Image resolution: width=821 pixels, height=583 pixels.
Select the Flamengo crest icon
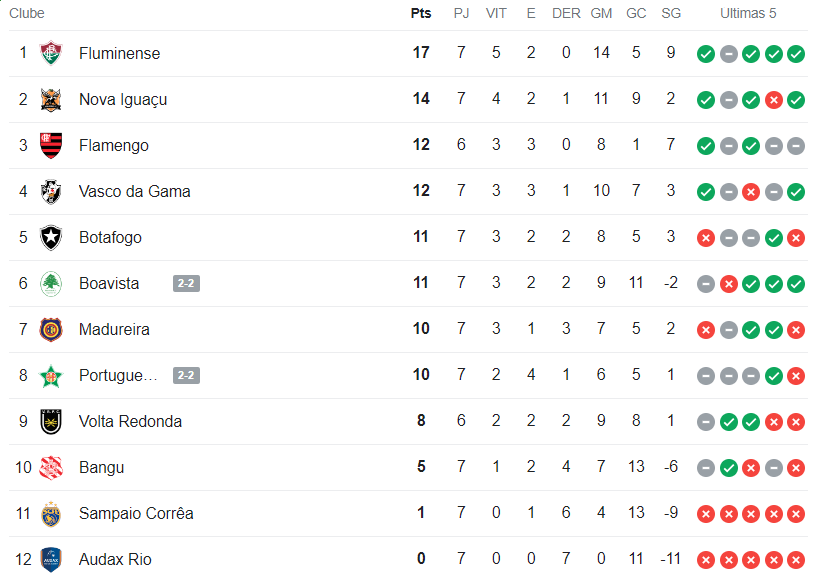point(50,145)
